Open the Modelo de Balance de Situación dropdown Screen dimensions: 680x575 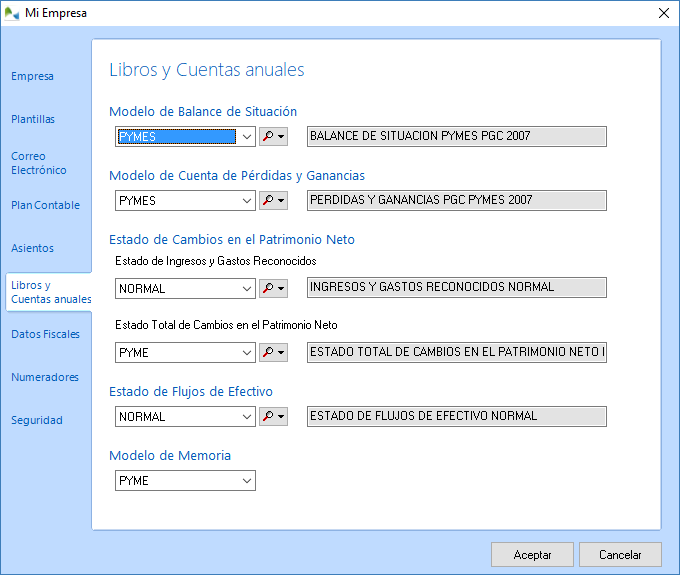click(x=247, y=137)
